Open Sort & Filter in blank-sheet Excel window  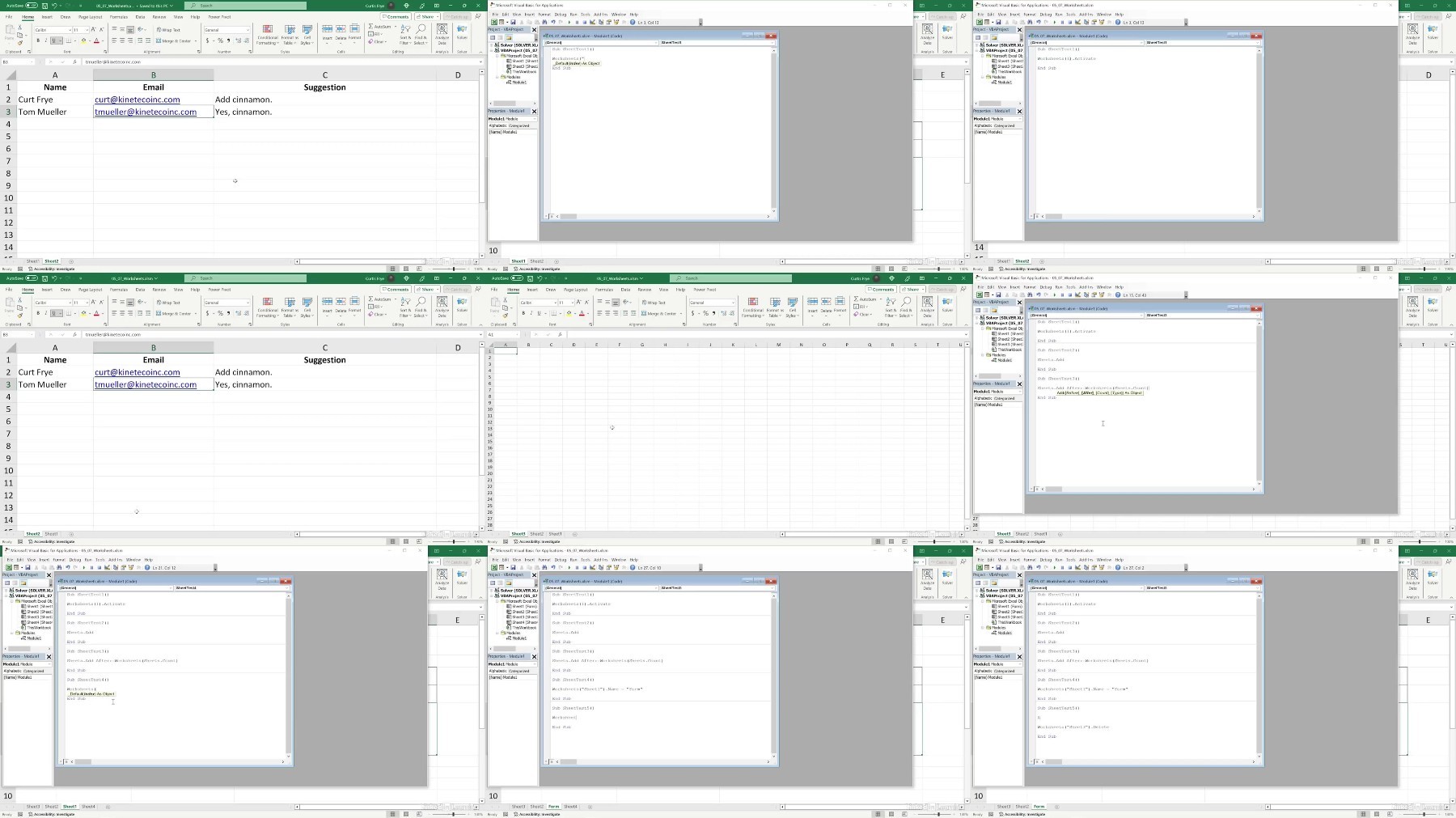[x=891, y=307]
